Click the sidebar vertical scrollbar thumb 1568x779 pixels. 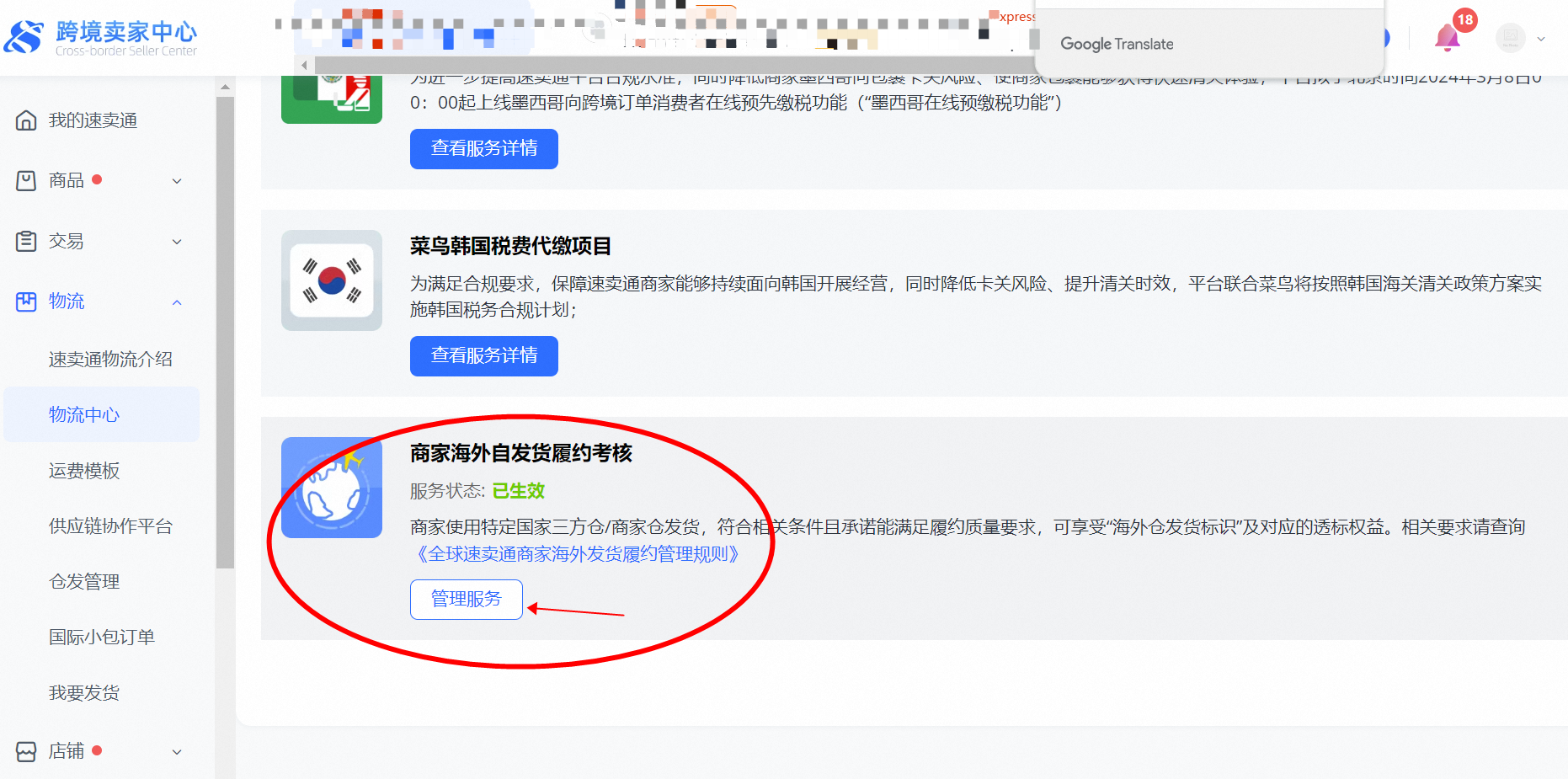[225, 333]
